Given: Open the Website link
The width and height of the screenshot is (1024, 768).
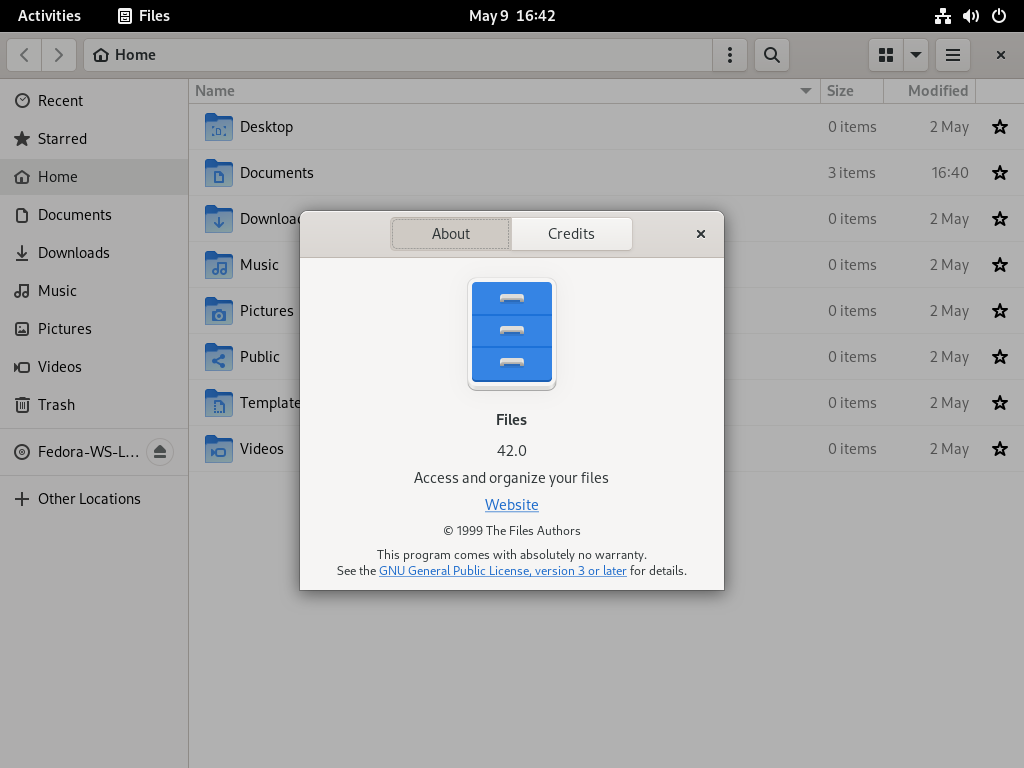Looking at the screenshot, I should pos(511,505).
